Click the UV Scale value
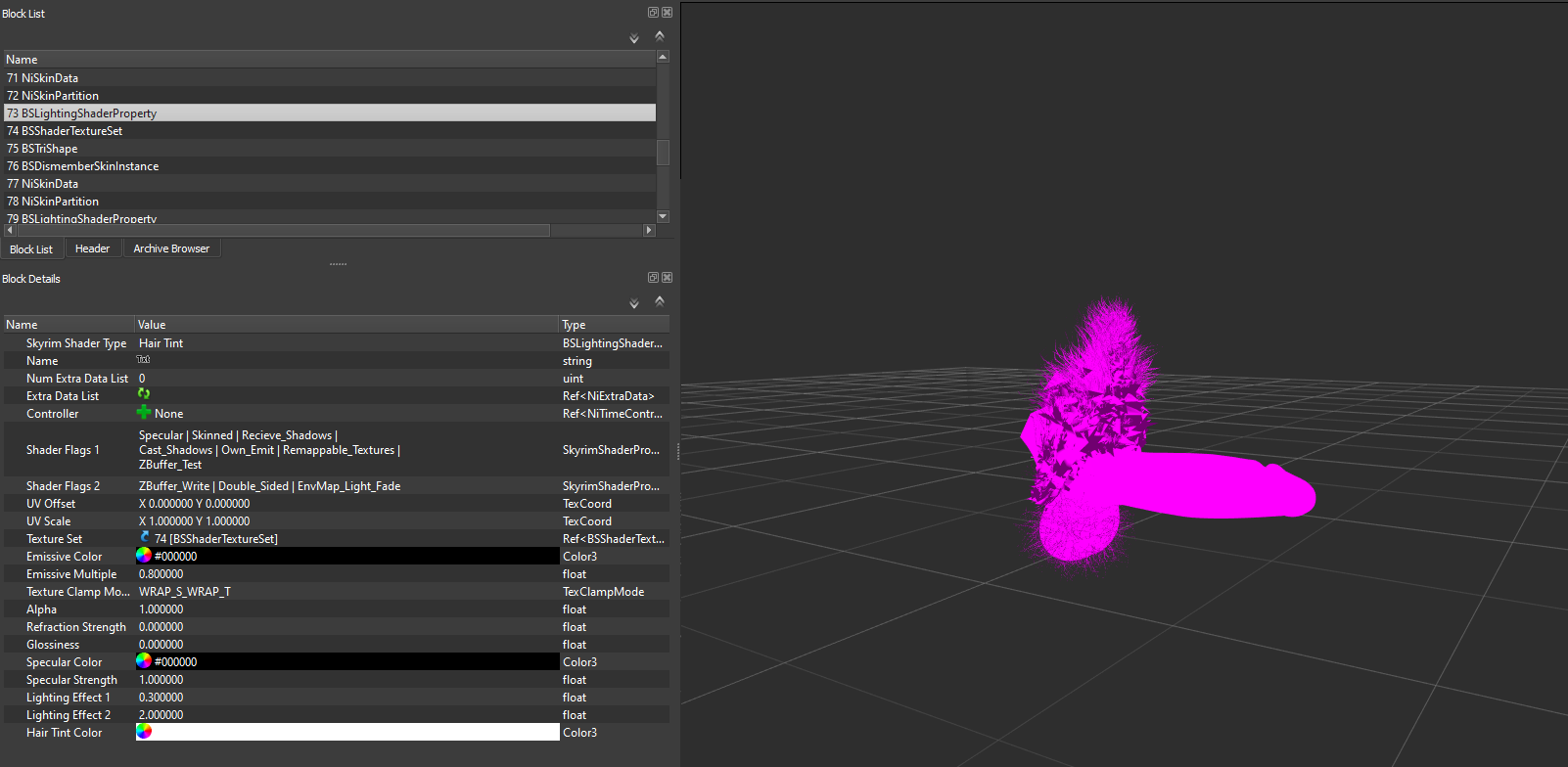This screenshot has width=1568, height=767. [194, 520]
